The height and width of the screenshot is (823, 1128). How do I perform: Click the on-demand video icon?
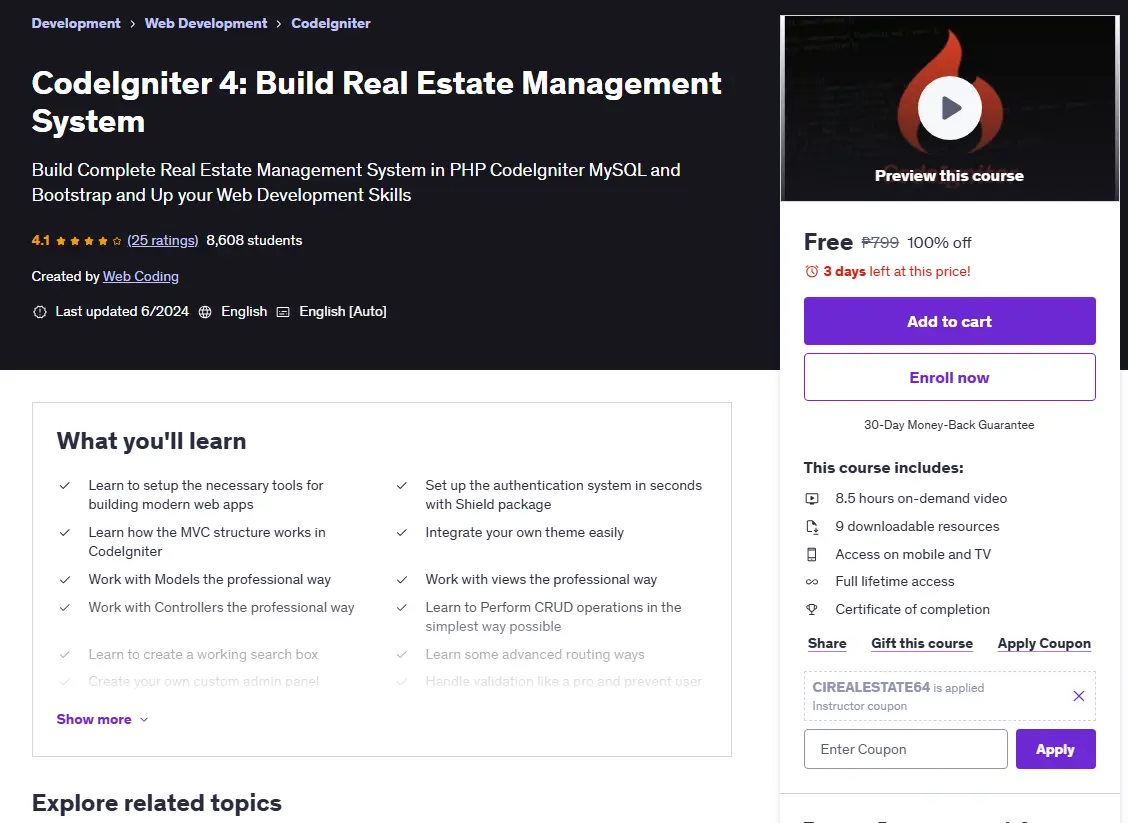point(811,499)
